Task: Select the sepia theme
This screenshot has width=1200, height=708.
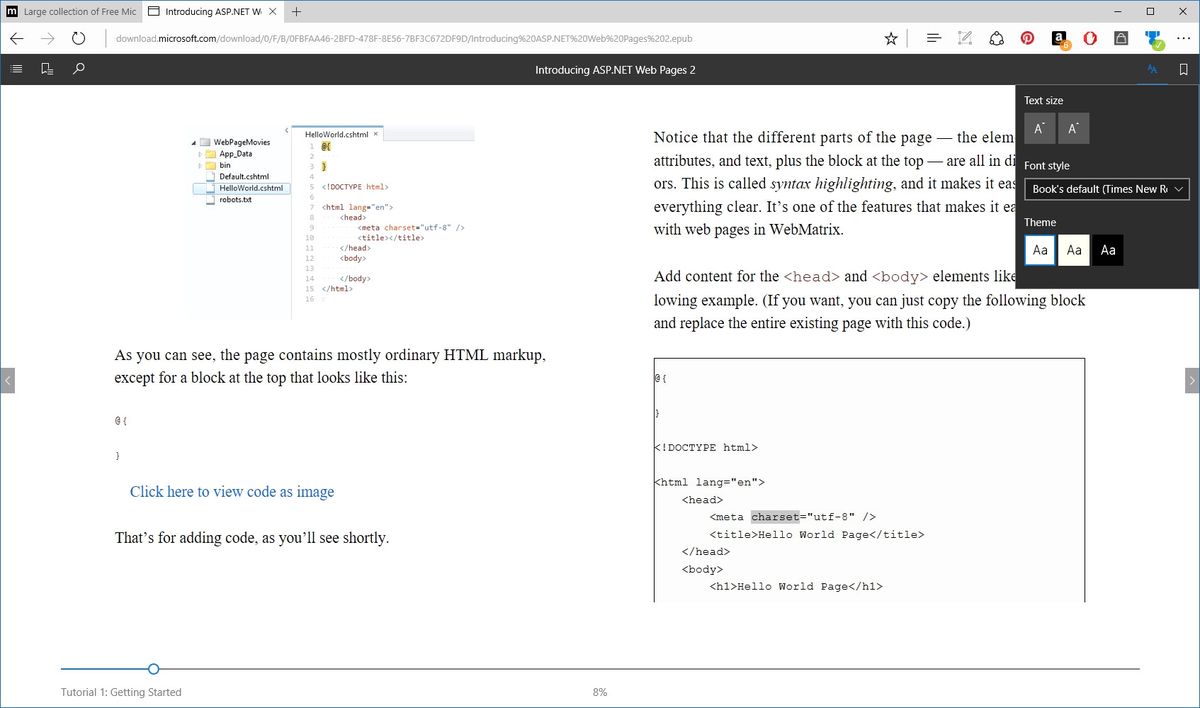Action: pyautogui.click(x=1074, y=250)
